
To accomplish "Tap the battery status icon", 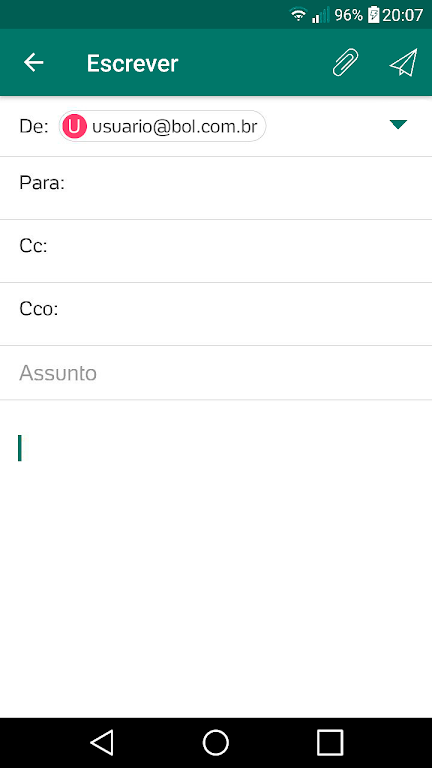I will [x=373, y=15].
